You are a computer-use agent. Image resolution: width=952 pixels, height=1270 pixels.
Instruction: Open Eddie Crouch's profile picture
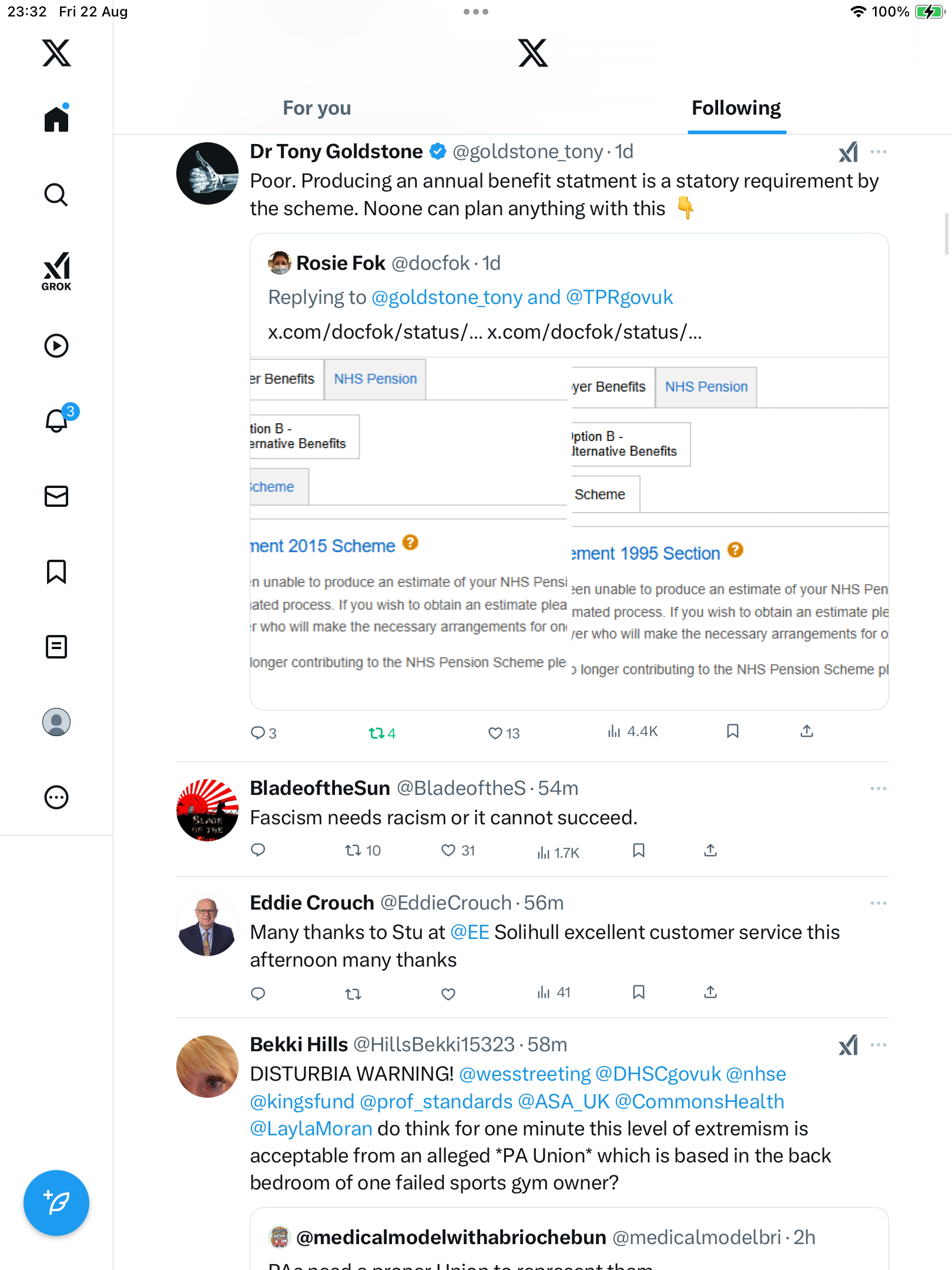tap(207, 925)
